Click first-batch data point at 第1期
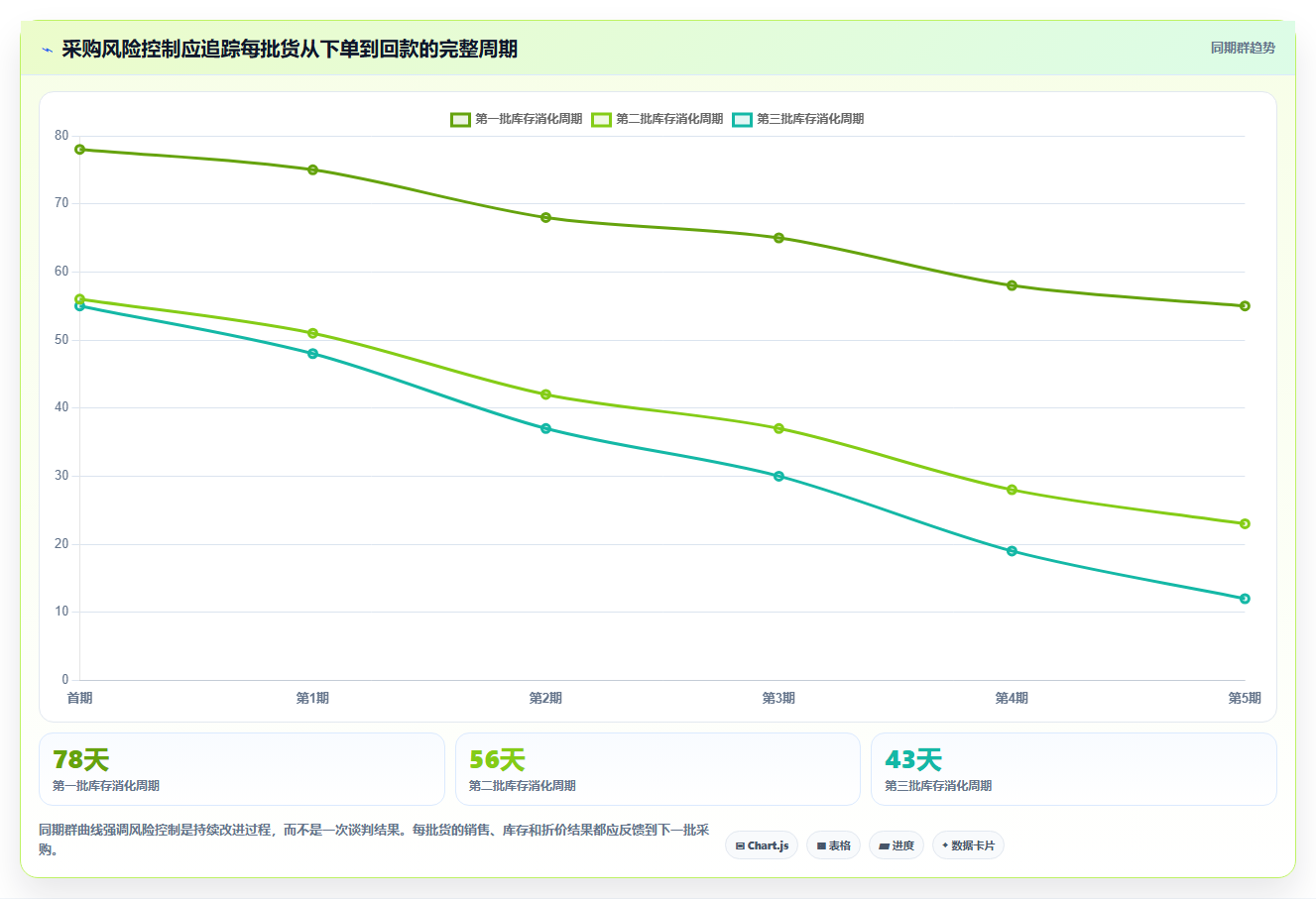 pyautogui.click(x=312, y=169)
